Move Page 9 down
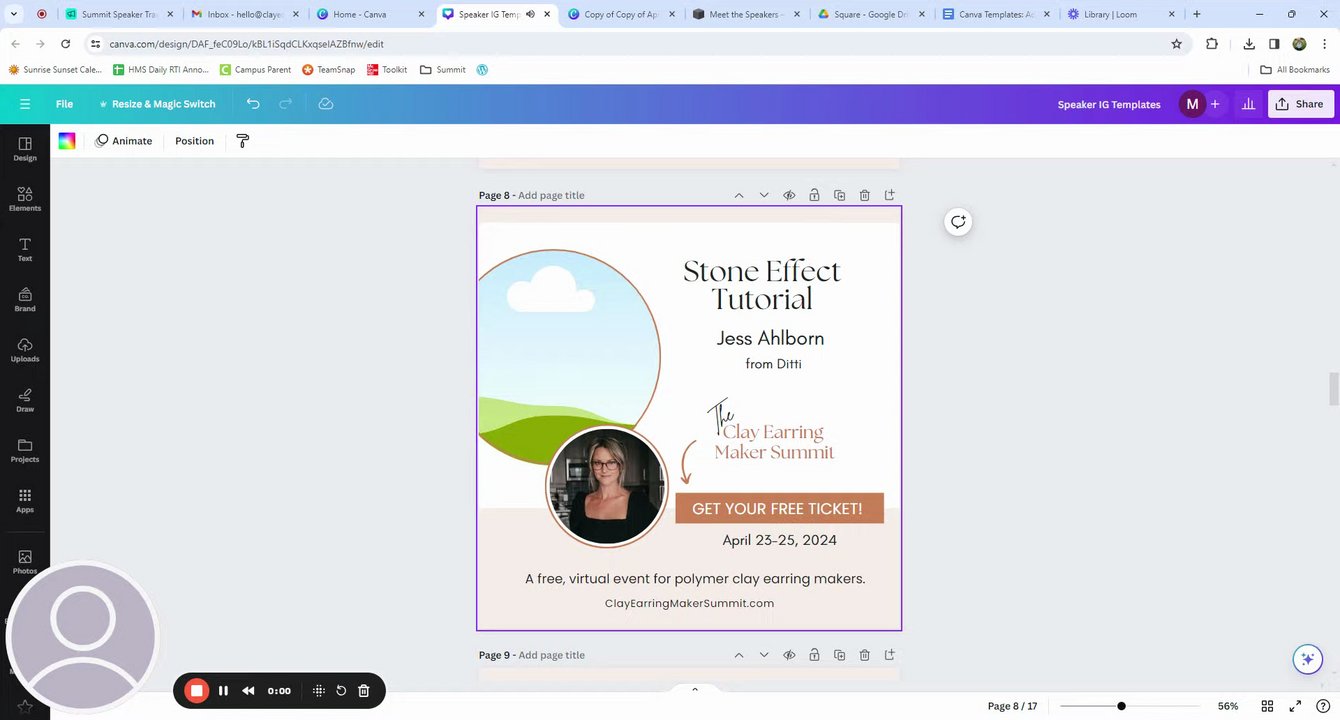 [x=764, y=655]
